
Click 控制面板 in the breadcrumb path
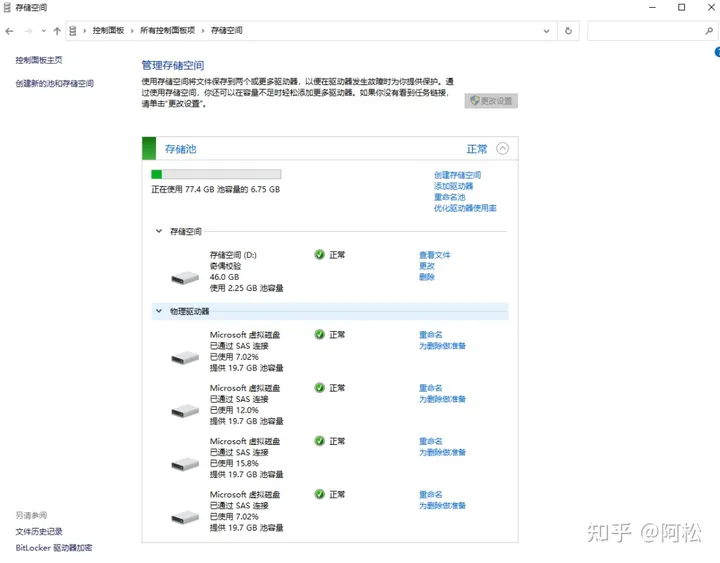(108, 31)
